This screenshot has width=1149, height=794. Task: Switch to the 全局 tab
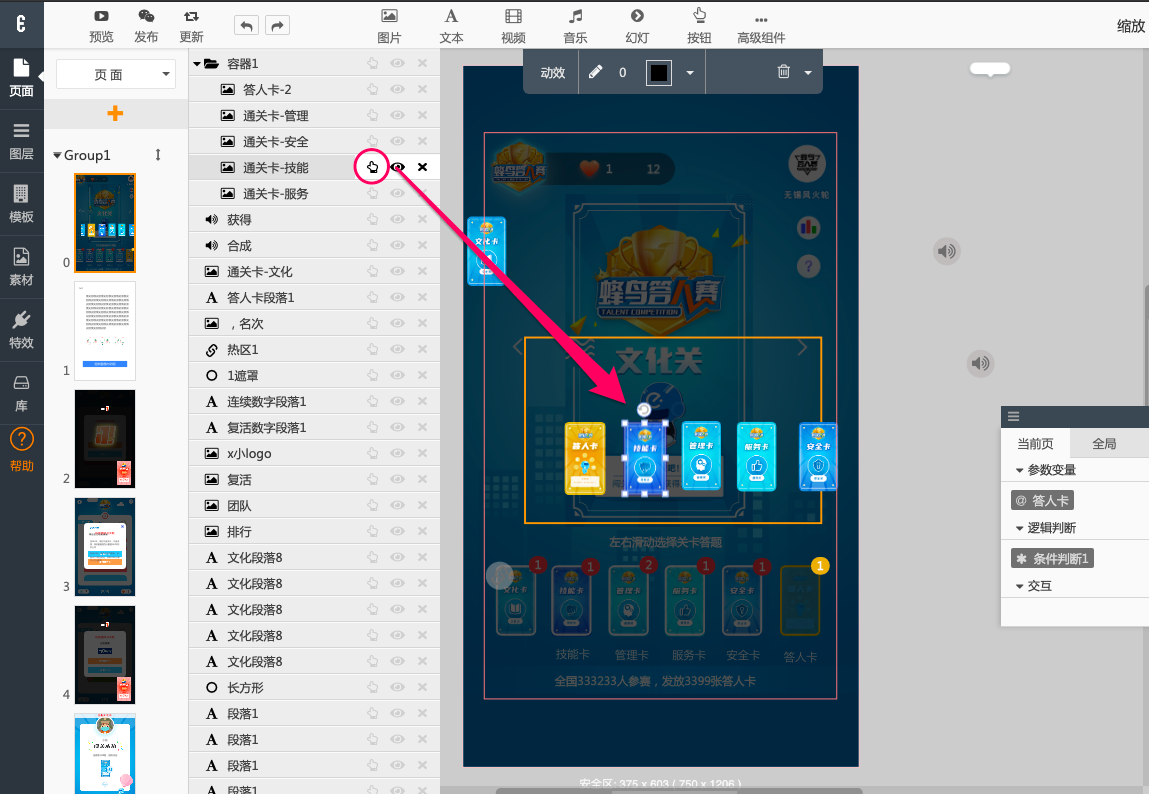[x=1104, y=443]
